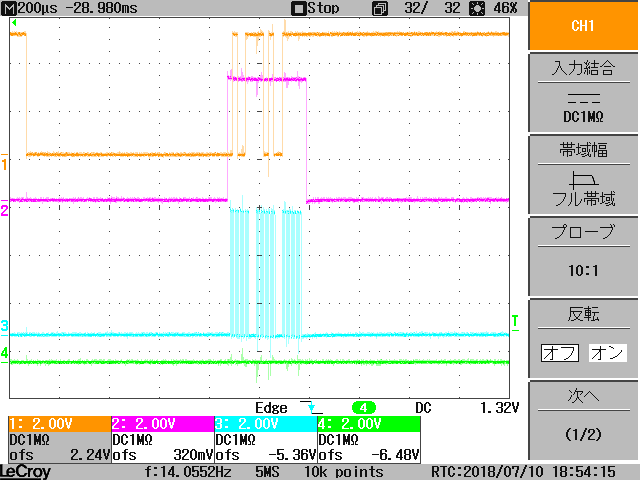Click the bandwidth filter shape icon
Screen dimensions: 640x480
point(584,179)
